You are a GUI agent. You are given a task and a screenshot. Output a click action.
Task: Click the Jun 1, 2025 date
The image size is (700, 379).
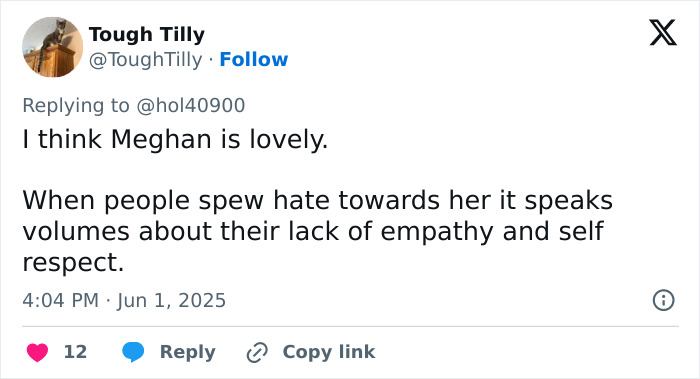point(171,300)
